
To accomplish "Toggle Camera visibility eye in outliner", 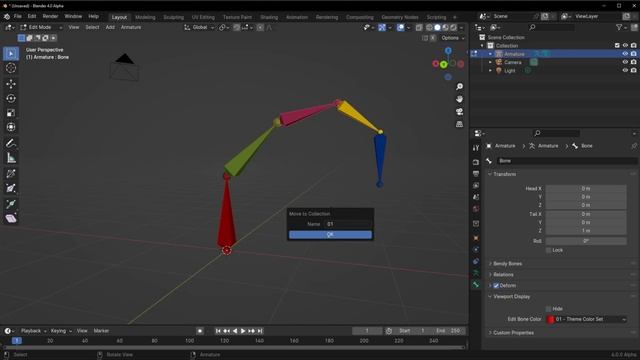I will pyautogui.click(x=625, y=62).
